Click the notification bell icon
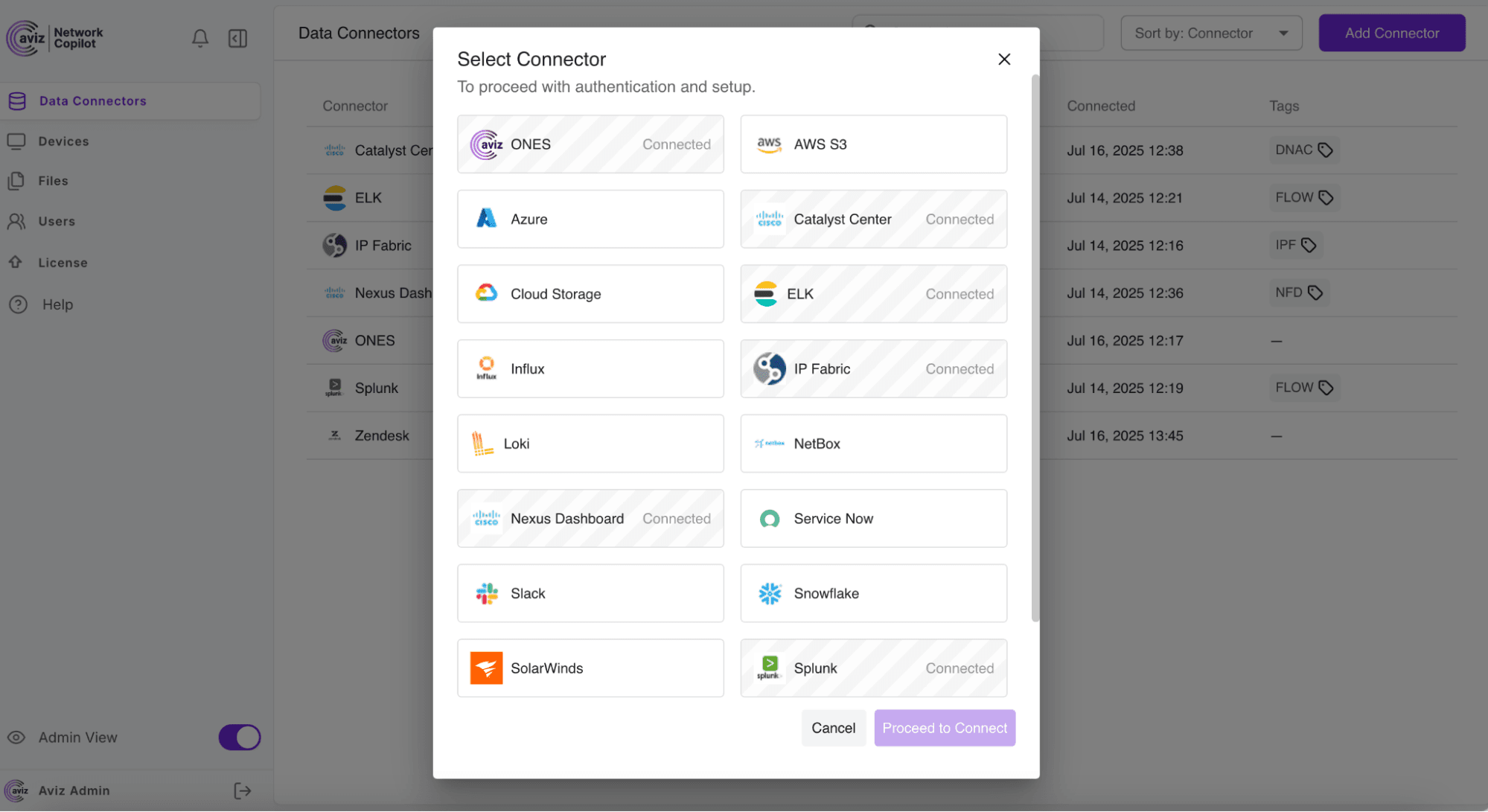The width and height of the screenshot is (1488, 812). [199, 38]
